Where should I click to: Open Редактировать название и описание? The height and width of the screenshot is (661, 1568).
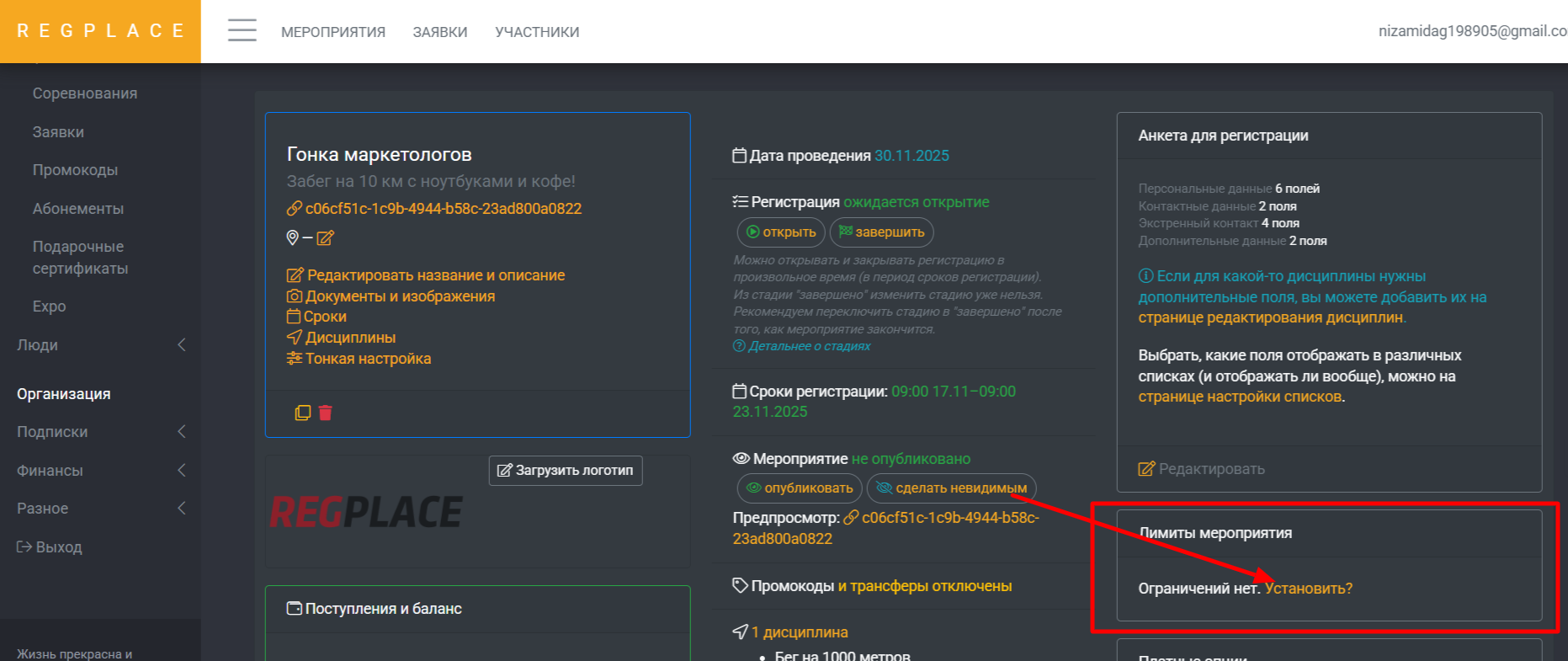426,275
